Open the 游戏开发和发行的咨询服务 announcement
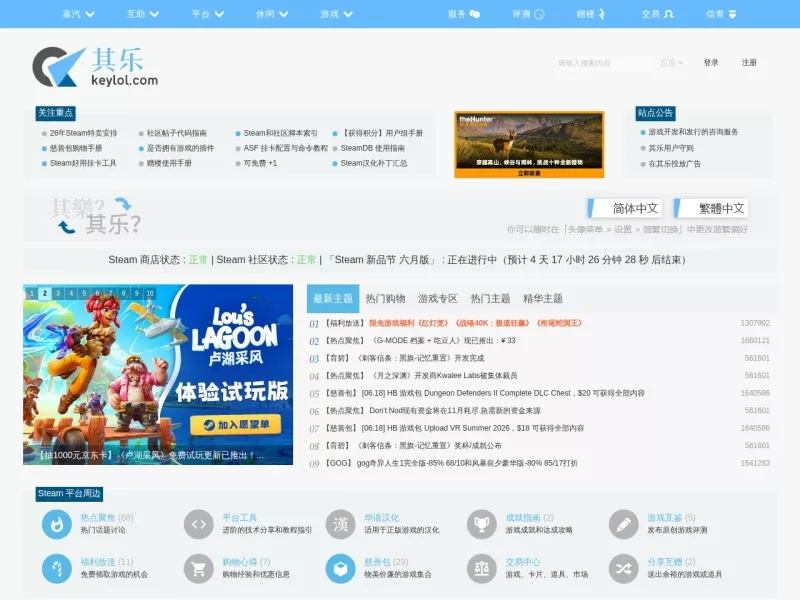 click(693, 132)
